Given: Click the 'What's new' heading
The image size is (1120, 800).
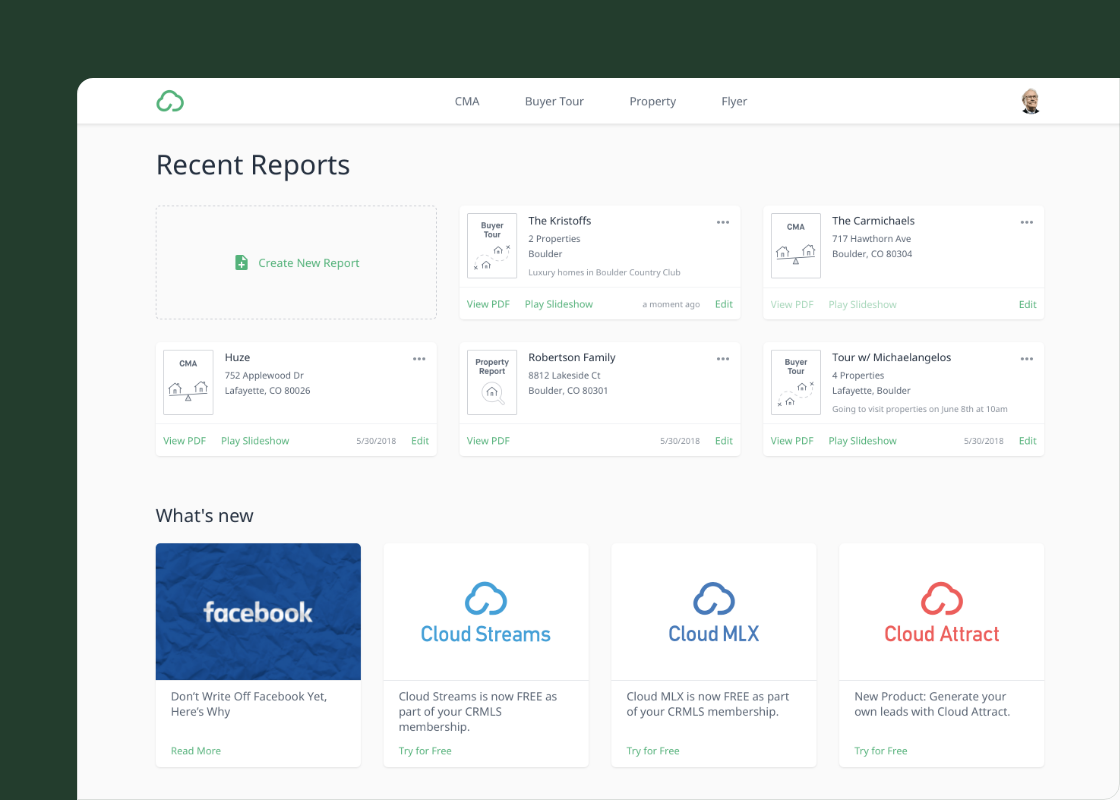Looking at the screenshot, I should [204, 516].
